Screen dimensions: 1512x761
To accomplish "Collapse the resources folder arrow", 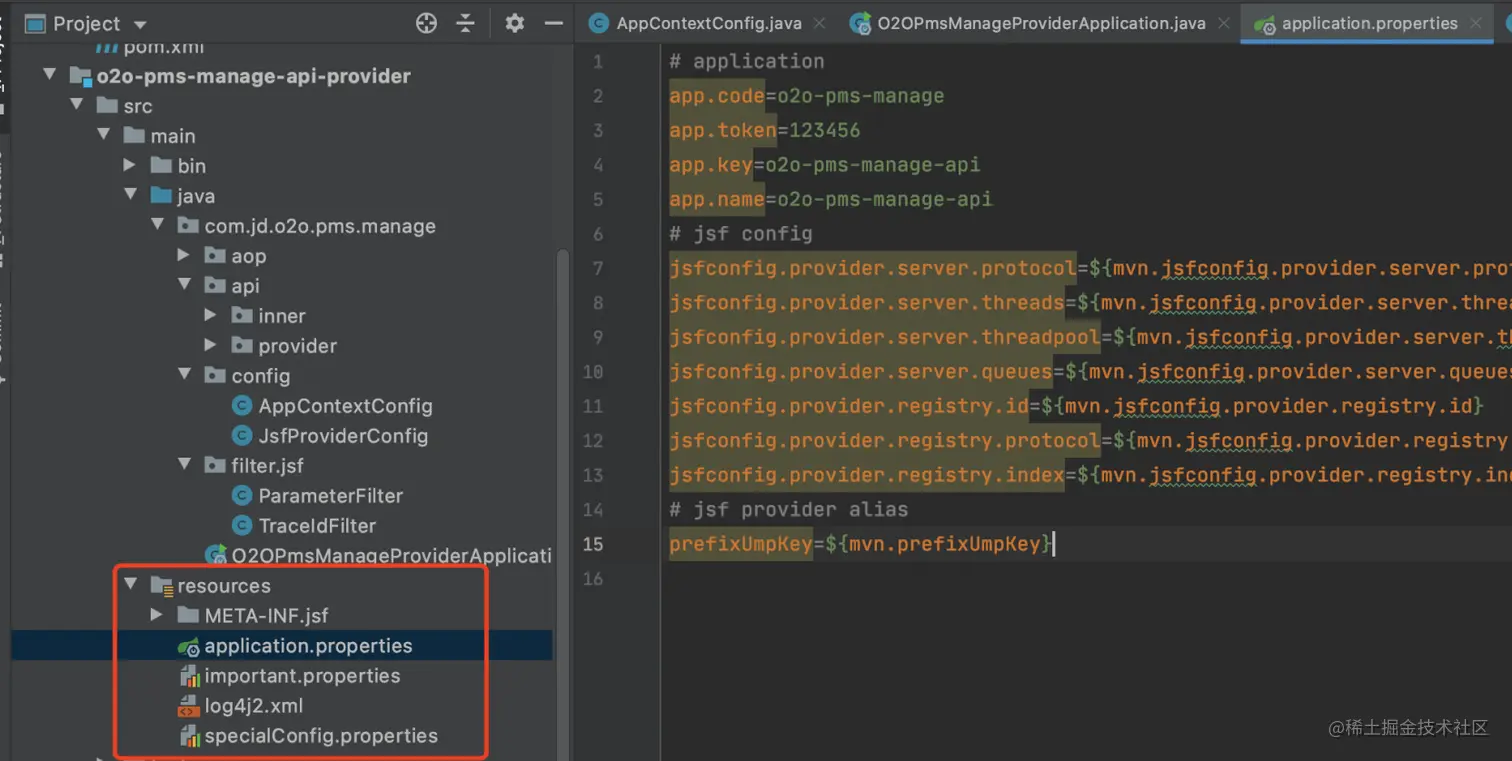I will tap(131, 584).
